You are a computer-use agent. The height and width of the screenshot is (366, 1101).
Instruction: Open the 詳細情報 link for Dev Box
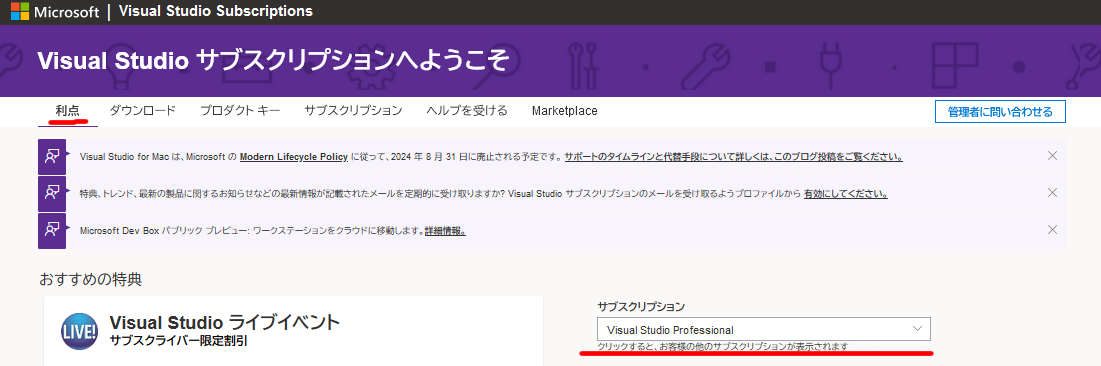pos(445,230)
